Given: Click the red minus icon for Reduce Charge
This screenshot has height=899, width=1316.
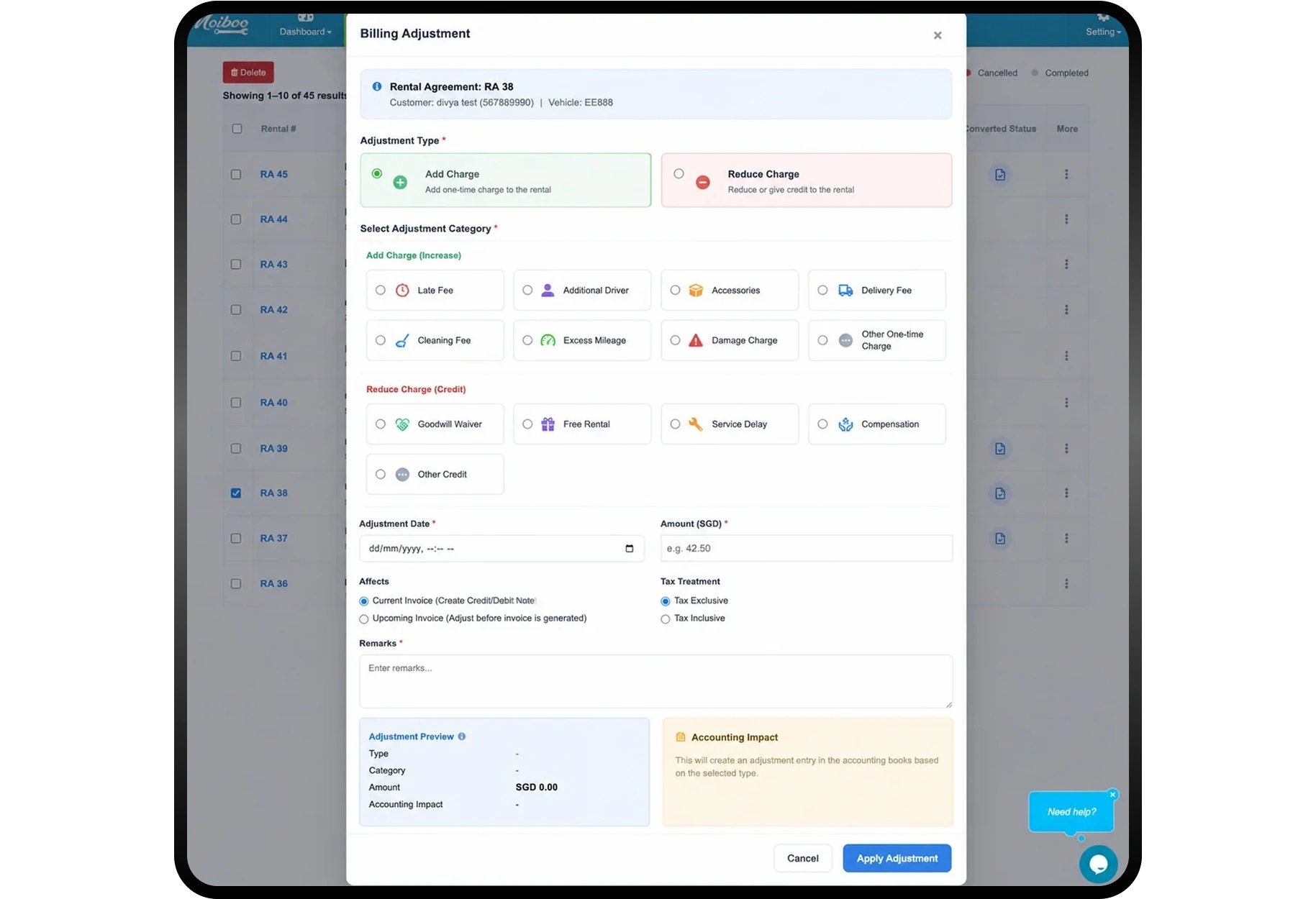Looking at the screenshot, I should pyautogui.click(x=703, y=183).
